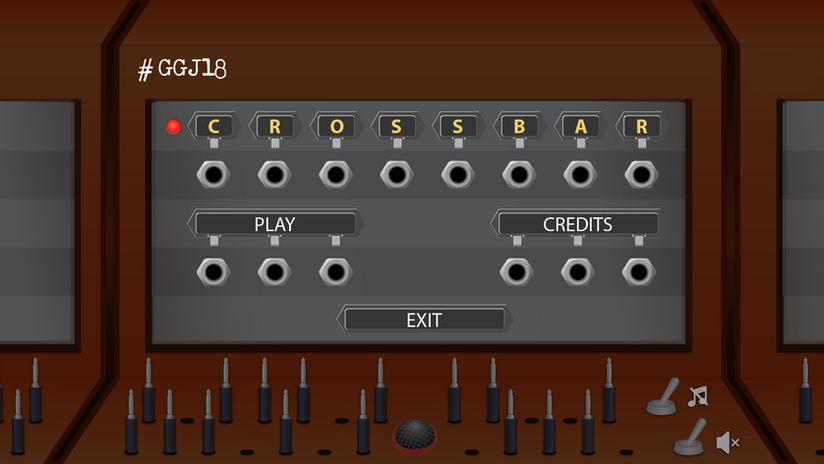This screenshot has height=464, width=824.
Task: Click the jack socket under letter O
Action: (x=336, y=174)
